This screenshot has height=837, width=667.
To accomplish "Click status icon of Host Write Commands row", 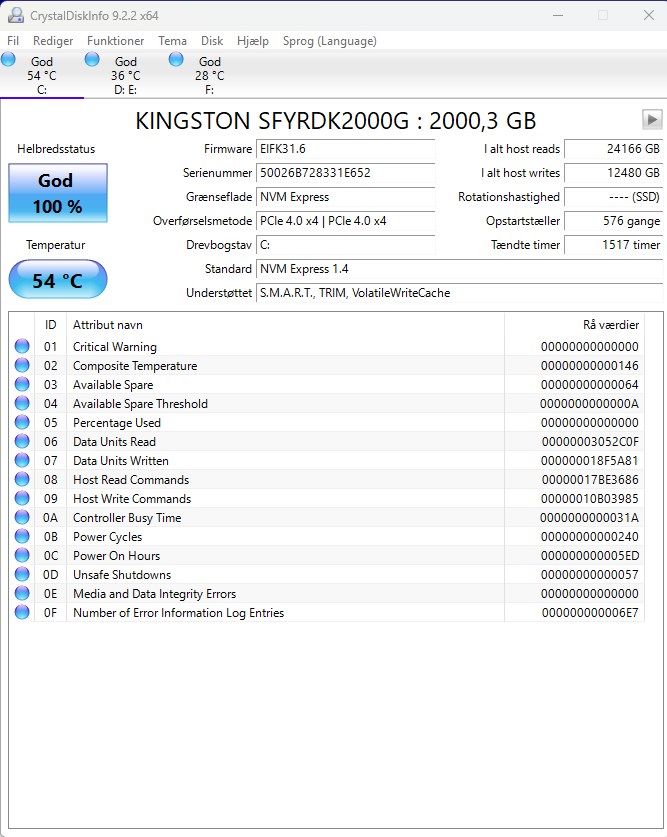I will 22,499.
